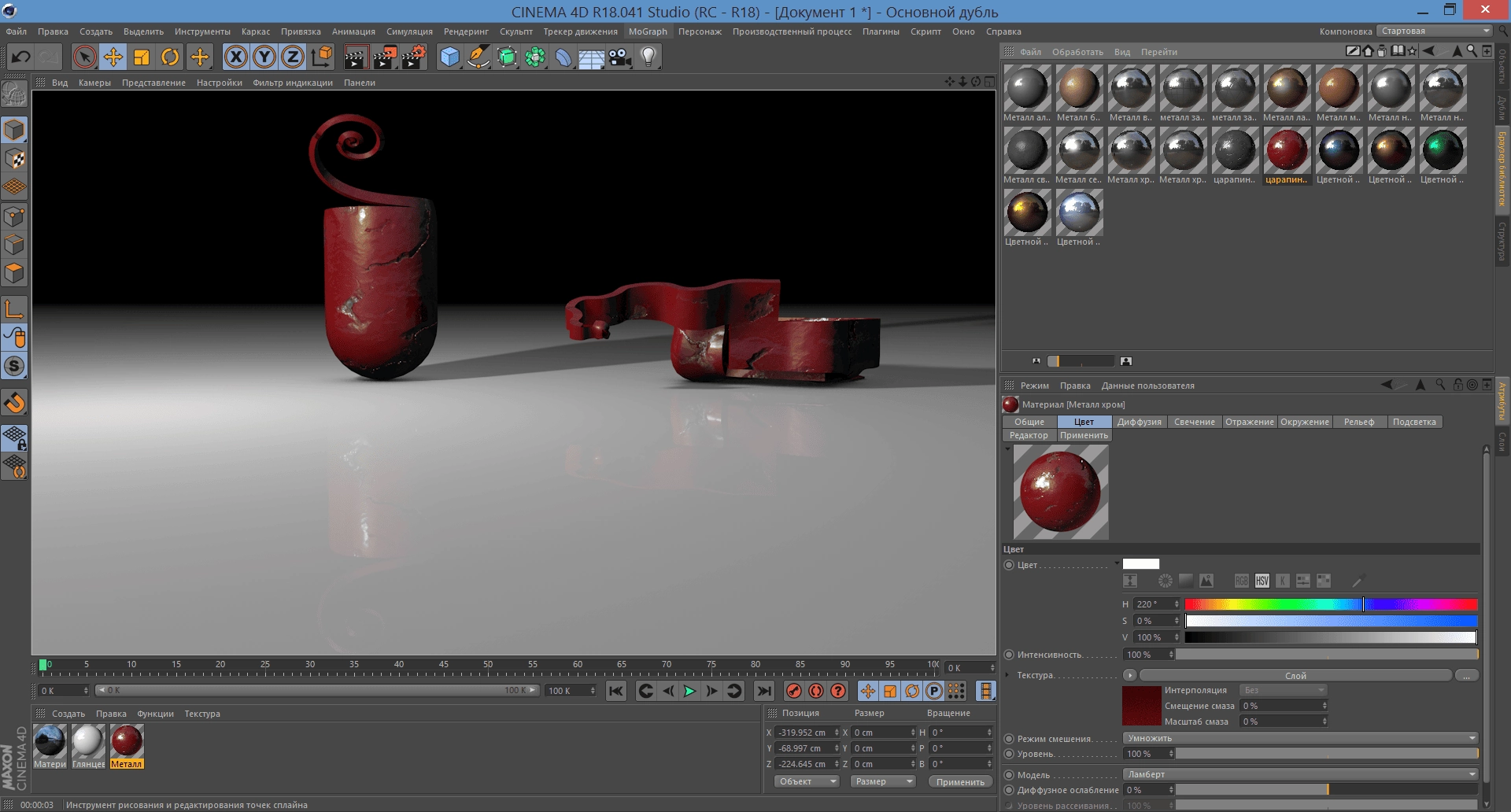Viewport: 1511px width, 812px height.
Task: Select the Spline Pen tool
Action: click(478, 57)
